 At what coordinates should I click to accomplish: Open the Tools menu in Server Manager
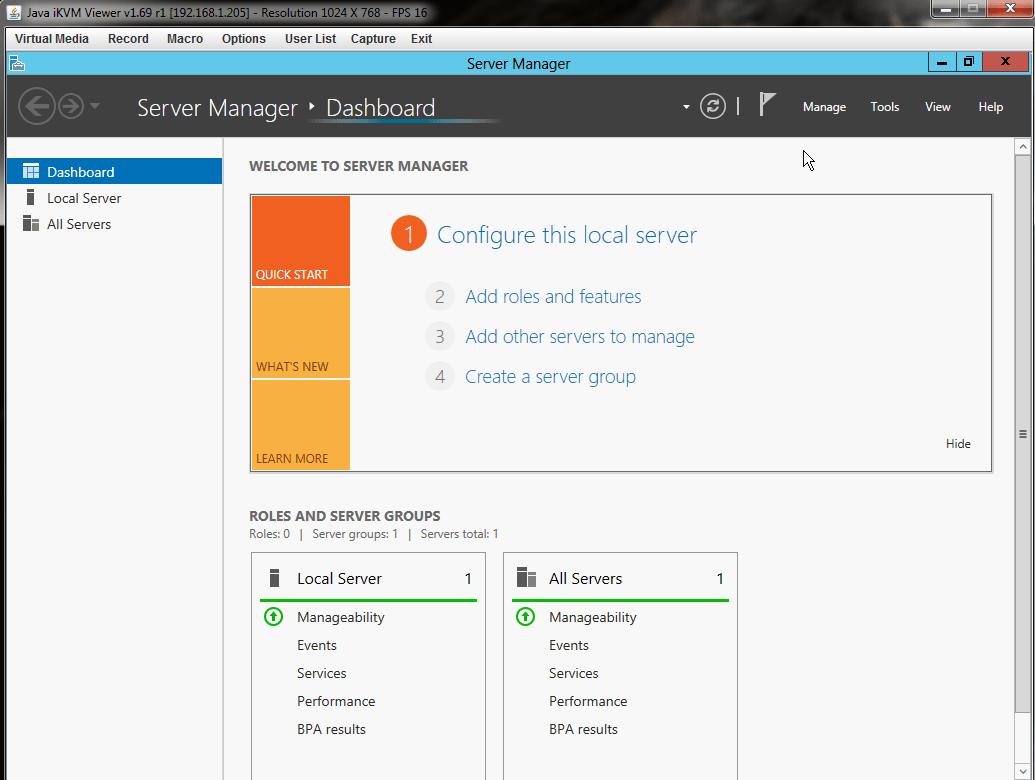click(884, 106)
